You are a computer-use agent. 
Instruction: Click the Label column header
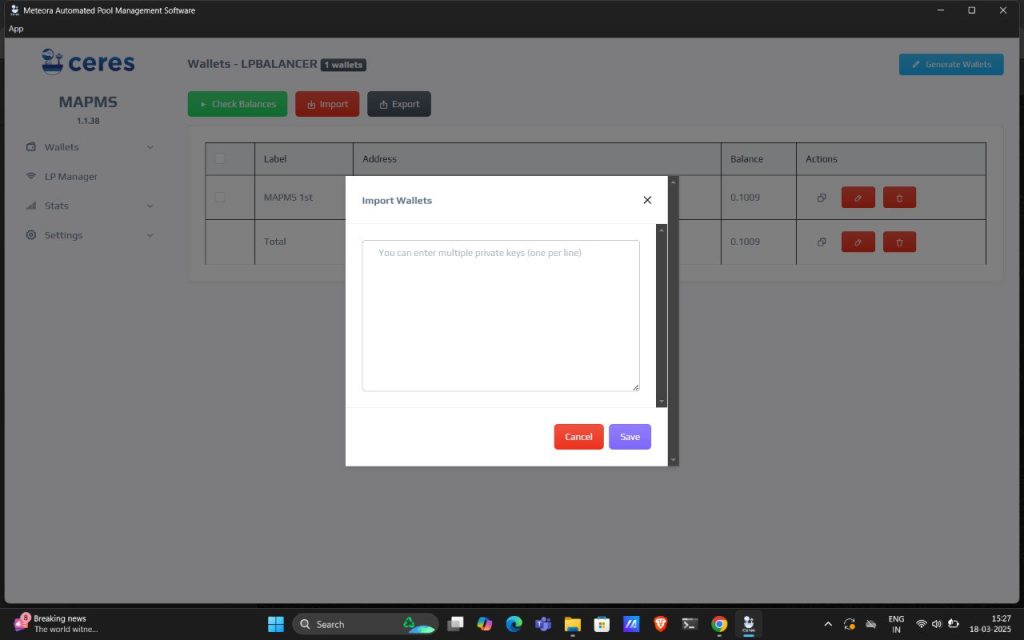point(275,159)
